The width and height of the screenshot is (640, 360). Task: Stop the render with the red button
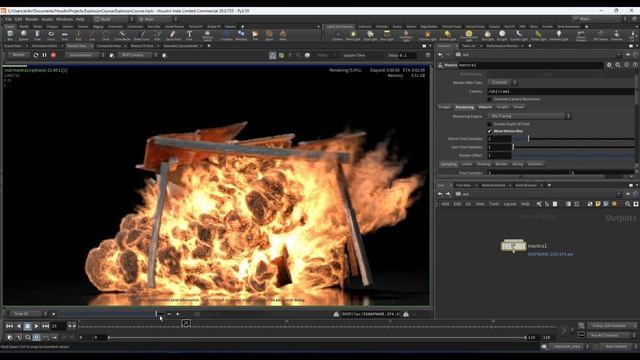tap(53, 55)
